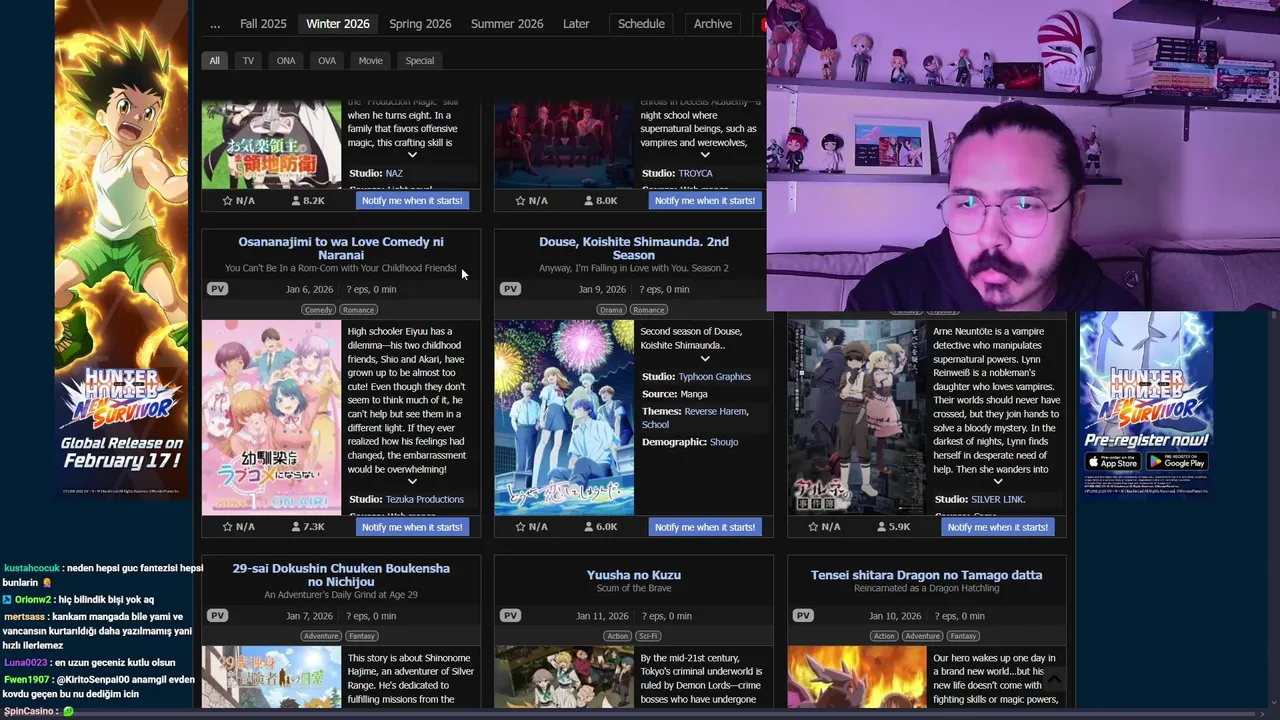Open the Typhoon Graphics studio link
The width and height of the screenshot is (1280, 720).
[715, 377]
